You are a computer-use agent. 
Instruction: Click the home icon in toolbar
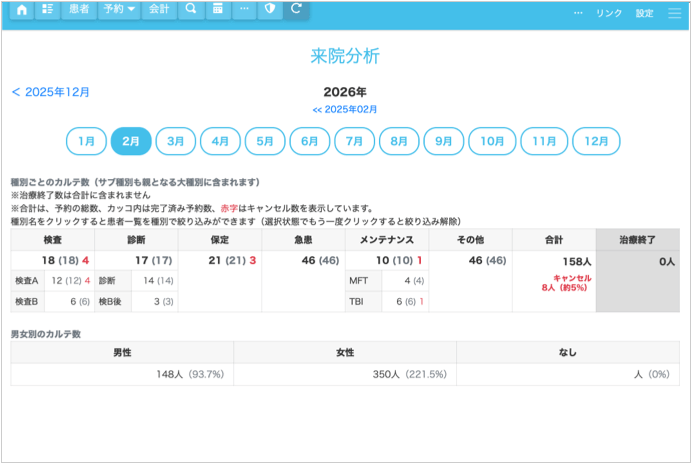pyautogui.click(x=21, y=10)
